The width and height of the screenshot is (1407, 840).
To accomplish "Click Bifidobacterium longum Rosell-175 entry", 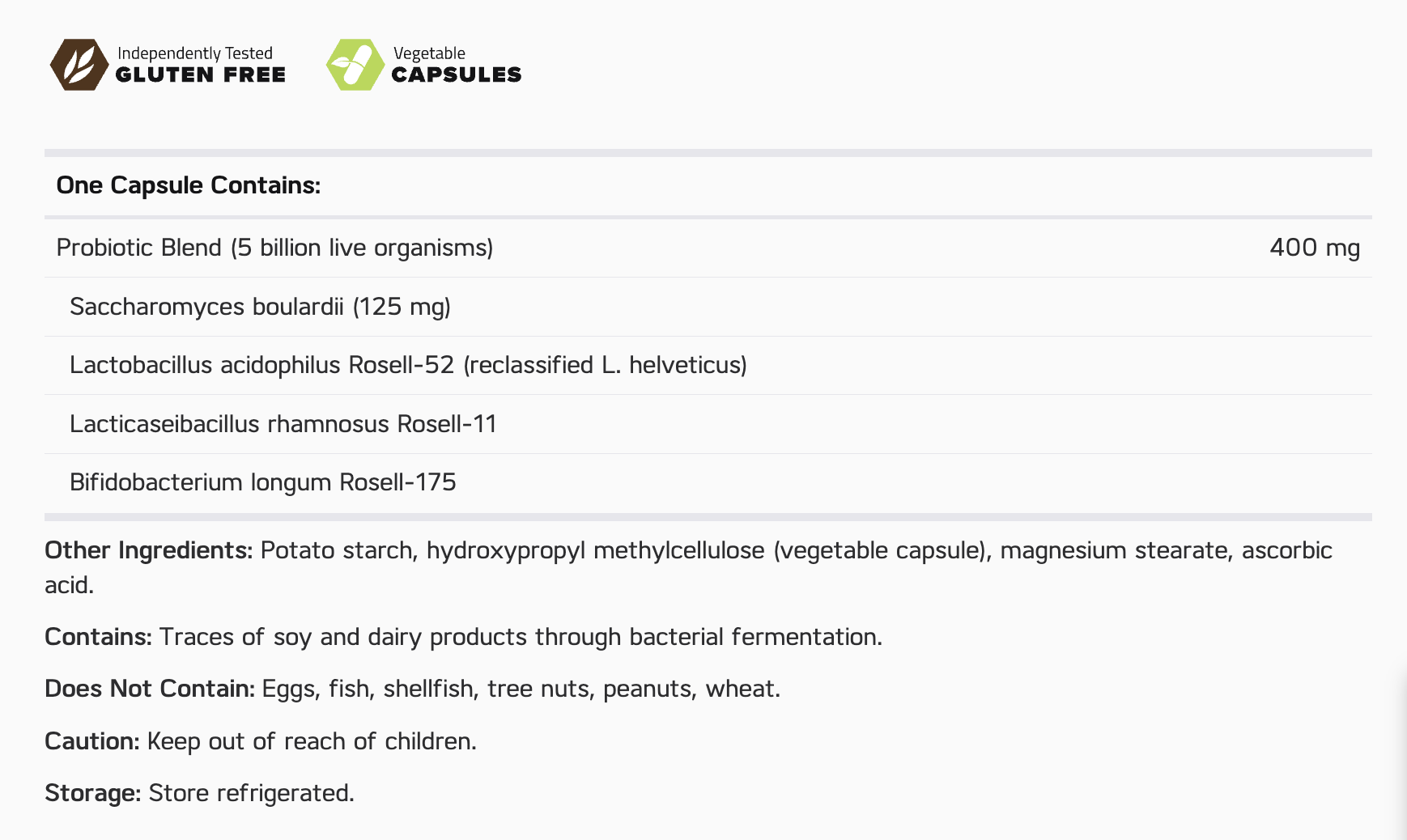I will (263, 482).
